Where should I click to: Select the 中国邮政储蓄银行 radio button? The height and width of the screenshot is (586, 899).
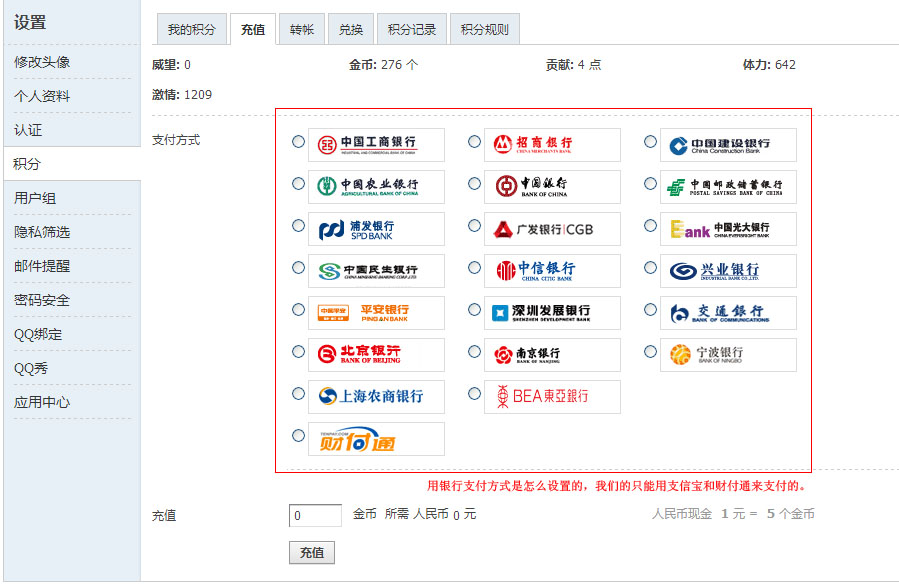click(650, 183)
